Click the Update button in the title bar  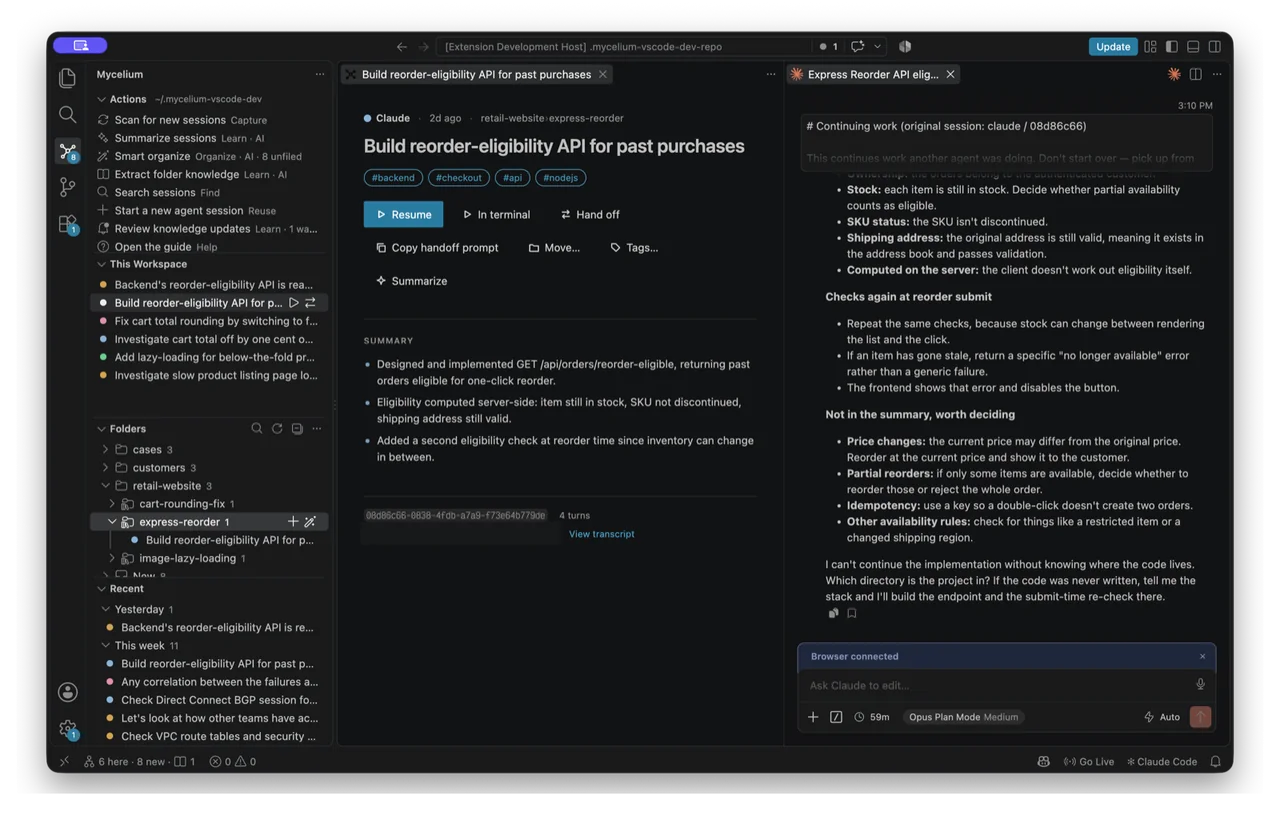pos(1112,46)
